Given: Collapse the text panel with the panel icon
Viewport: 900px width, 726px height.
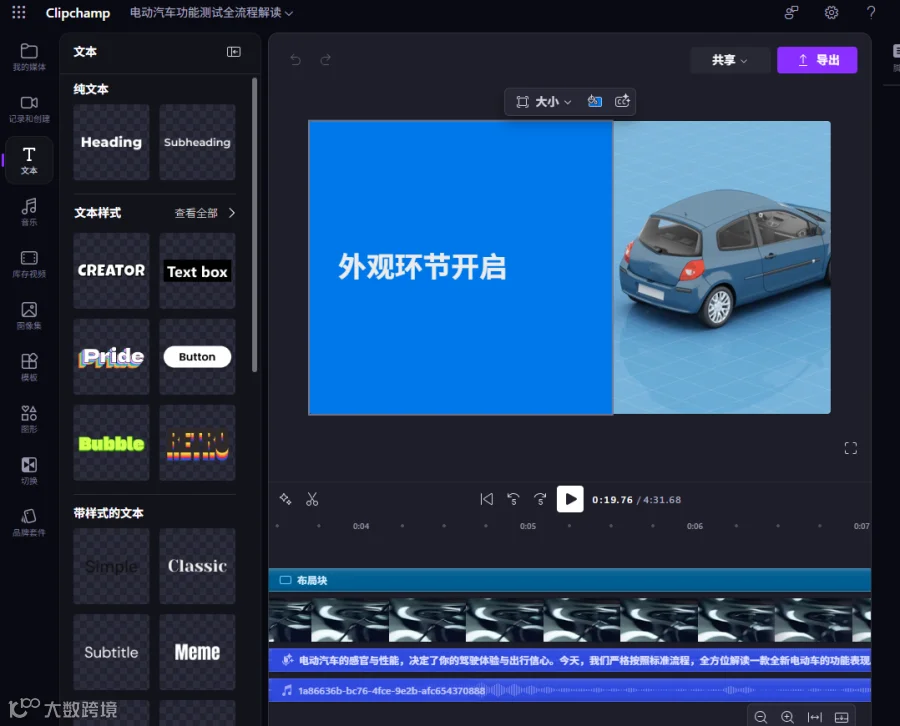Looking at the screenshot, I should [234, 52].
